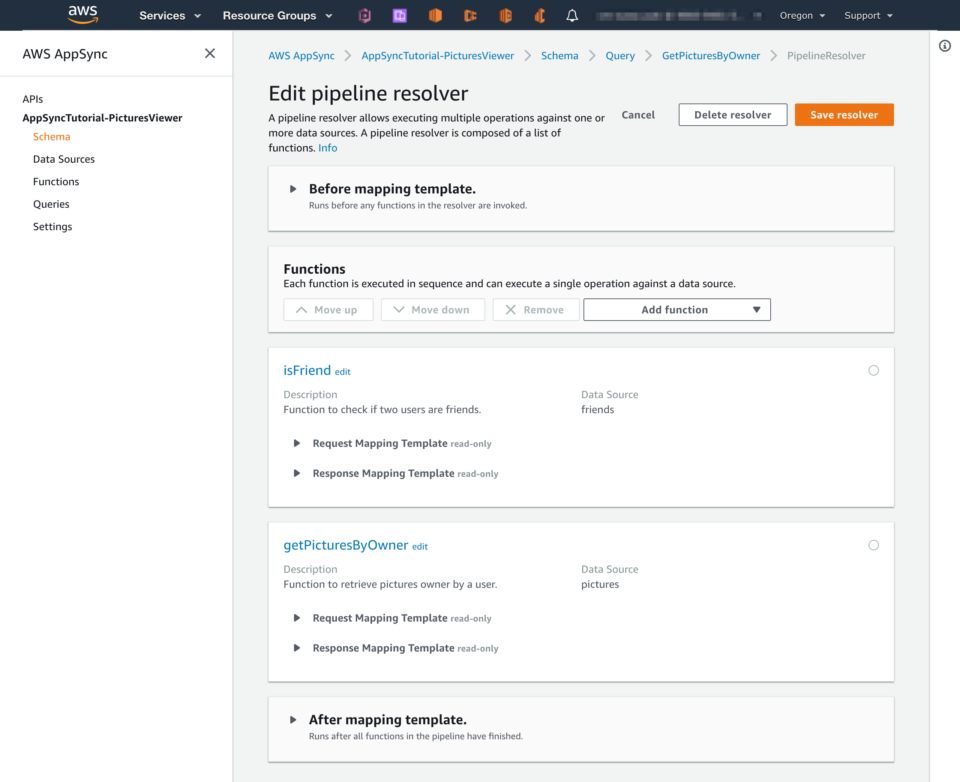Open the Add function dropdown
Viewport: 960px width, 782px height.
click(x=677, y=310)
